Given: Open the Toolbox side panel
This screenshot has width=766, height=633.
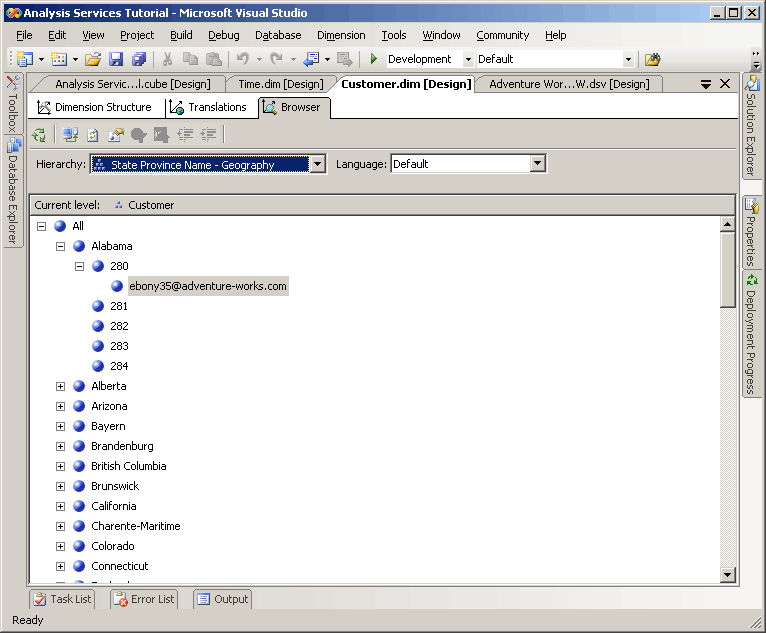Looking at the screenshot, I should click(x=13, y=104).
